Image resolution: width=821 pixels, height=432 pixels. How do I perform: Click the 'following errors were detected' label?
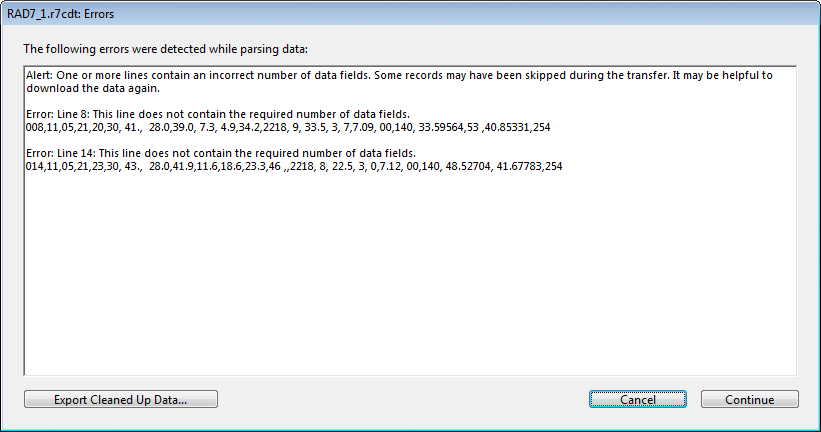point(165,49)
